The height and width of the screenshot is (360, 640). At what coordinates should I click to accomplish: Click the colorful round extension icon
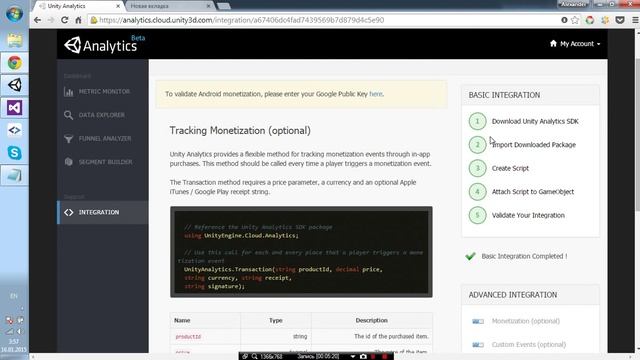pos(590,20)
